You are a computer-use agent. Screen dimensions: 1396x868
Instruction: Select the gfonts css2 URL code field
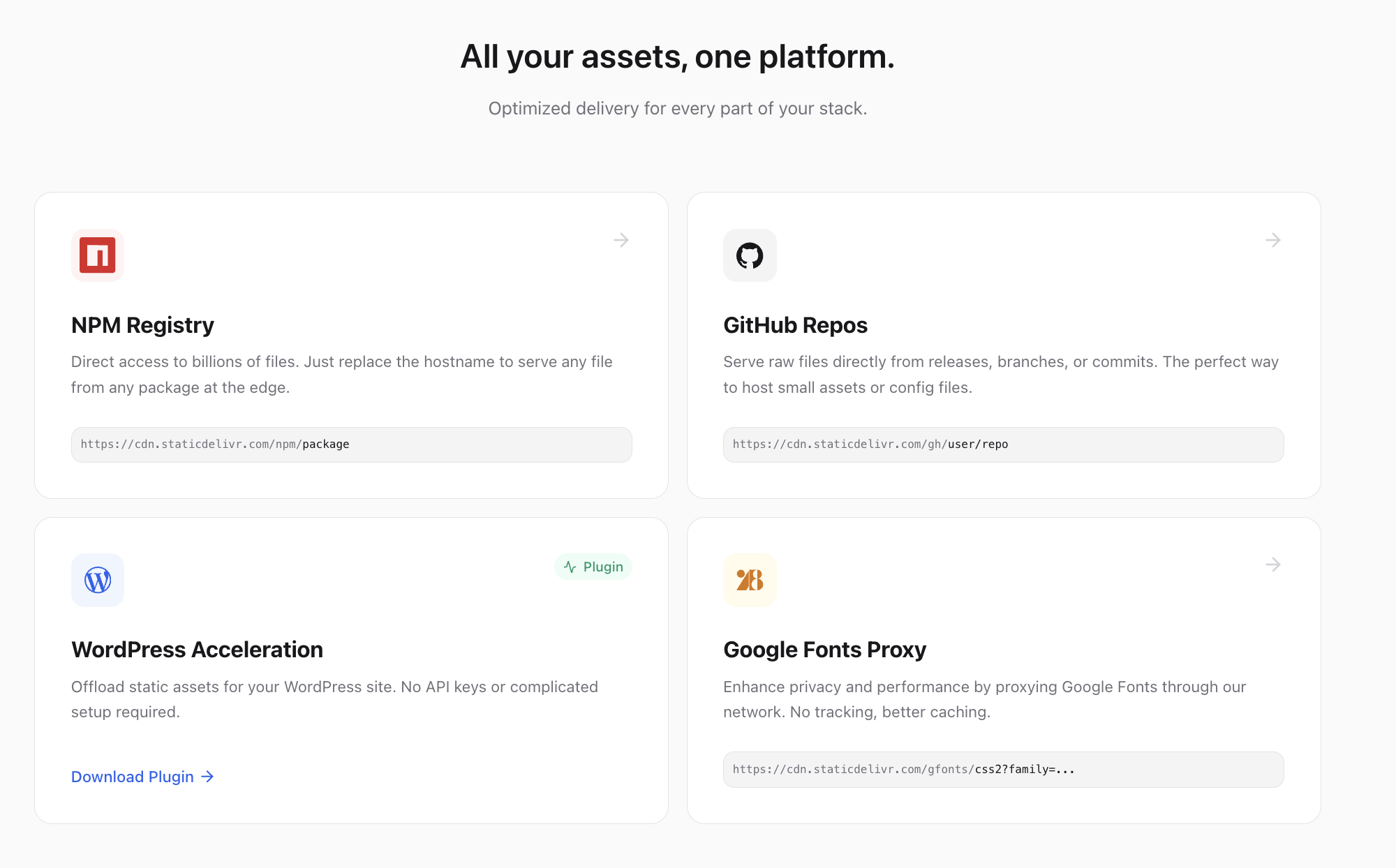(1003, 770)
